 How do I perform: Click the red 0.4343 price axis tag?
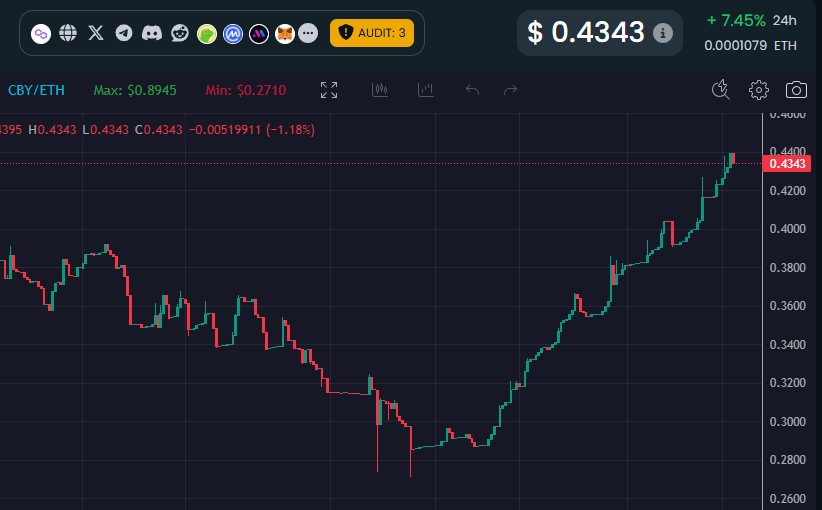tap(787, 164)
